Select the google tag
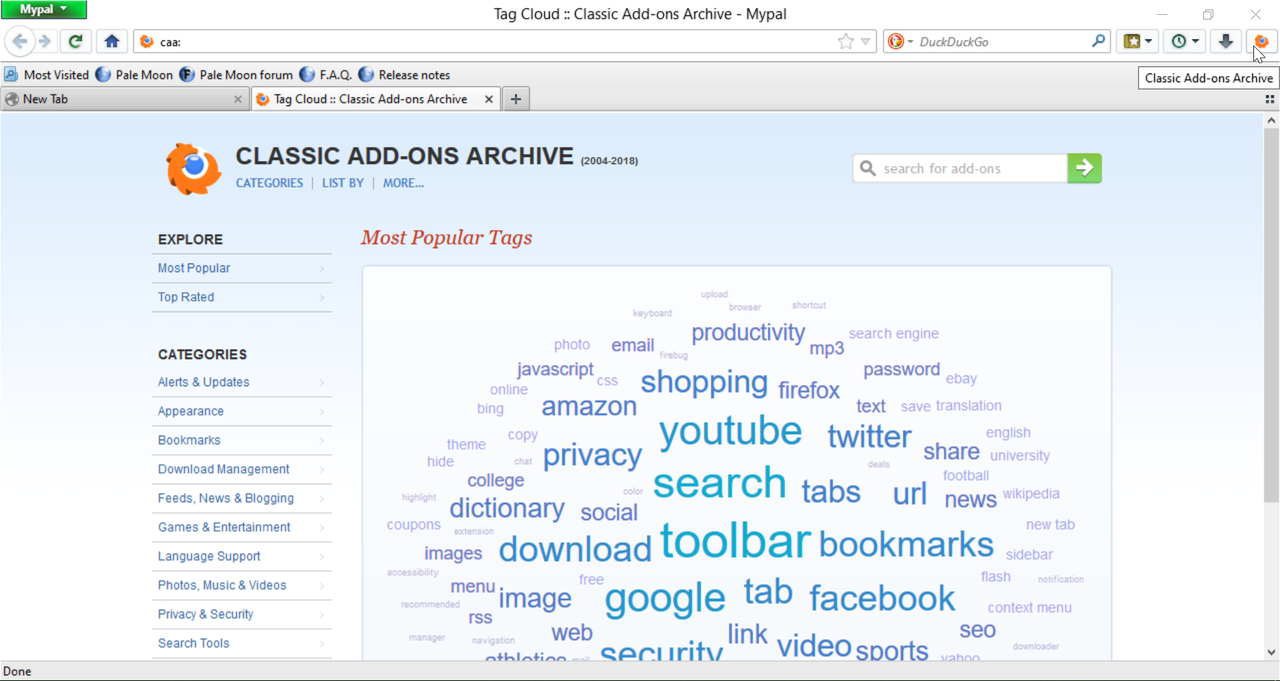 [x=665, y=599]
